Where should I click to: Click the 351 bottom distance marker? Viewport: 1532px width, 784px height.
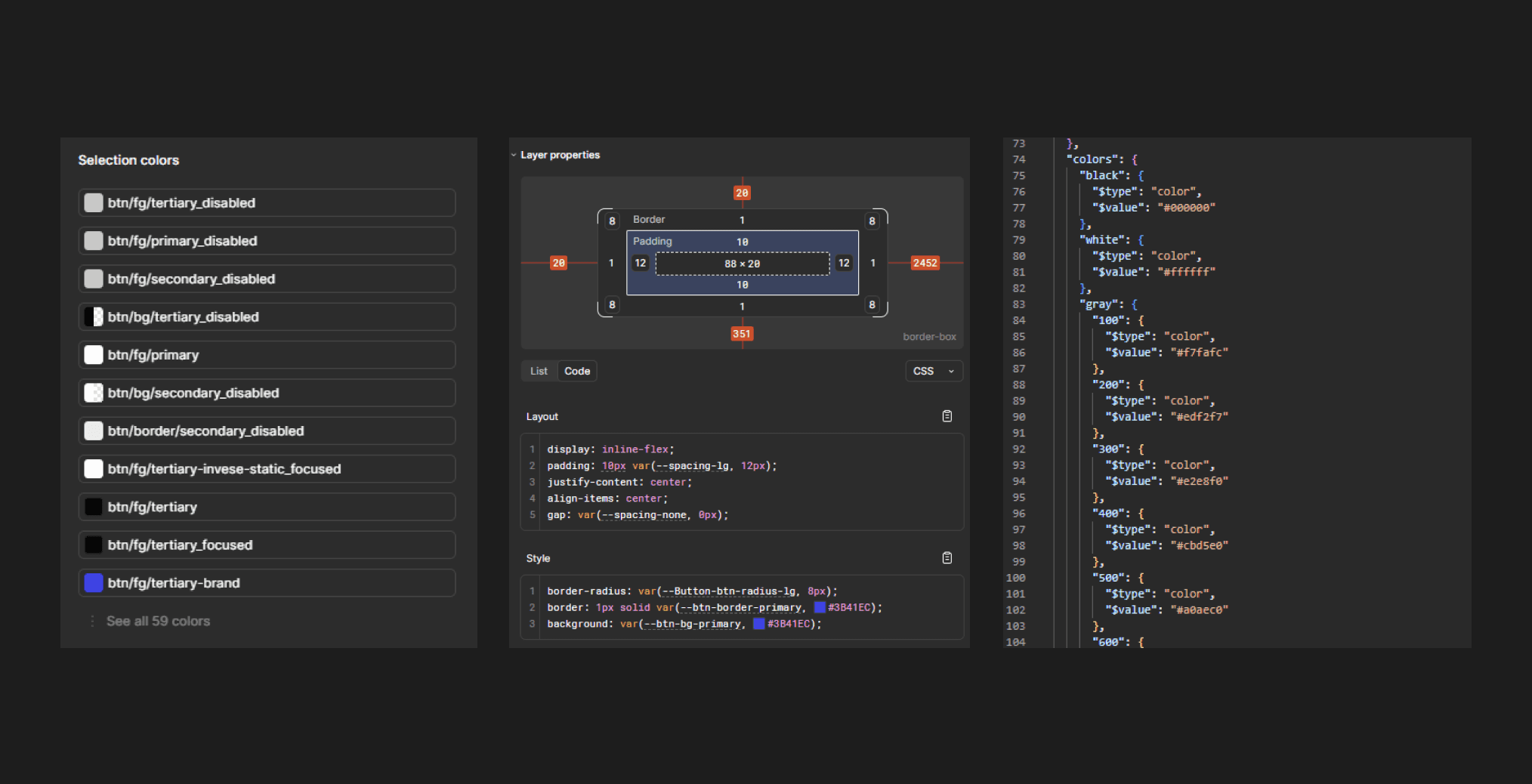coord(742,334)
